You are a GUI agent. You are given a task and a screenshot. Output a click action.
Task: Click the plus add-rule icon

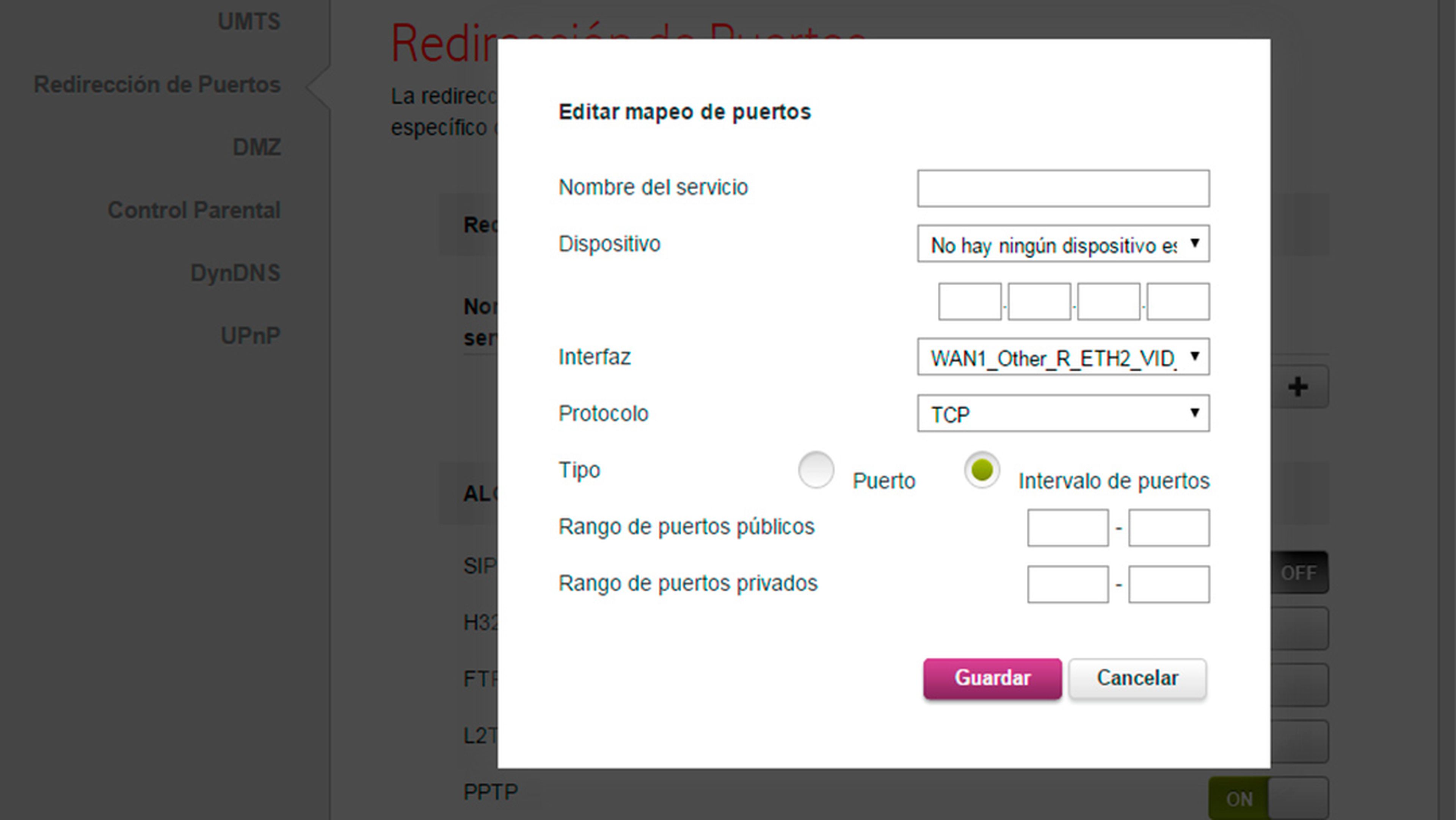1299,387
